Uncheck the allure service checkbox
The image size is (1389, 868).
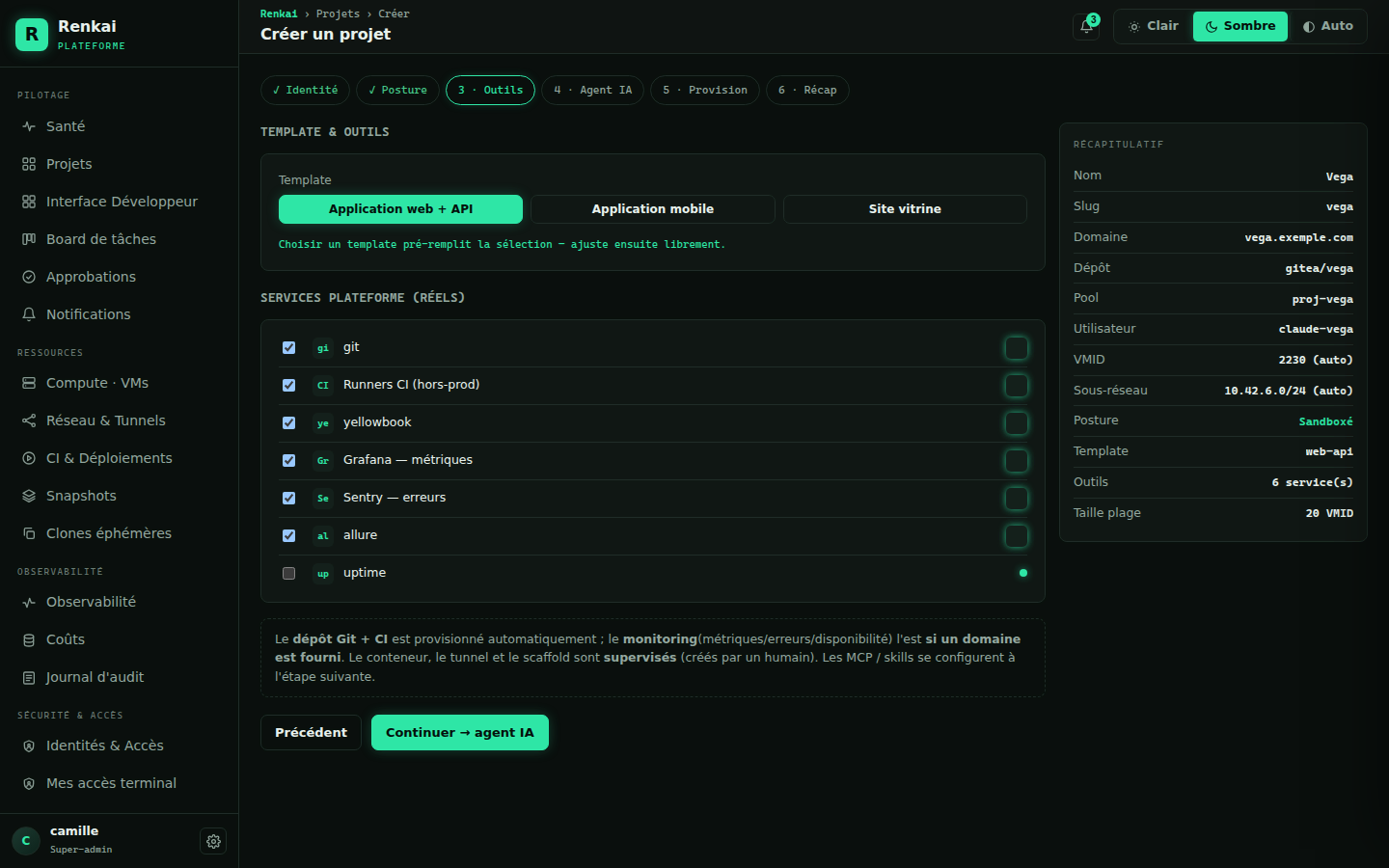tap(288, 535)
